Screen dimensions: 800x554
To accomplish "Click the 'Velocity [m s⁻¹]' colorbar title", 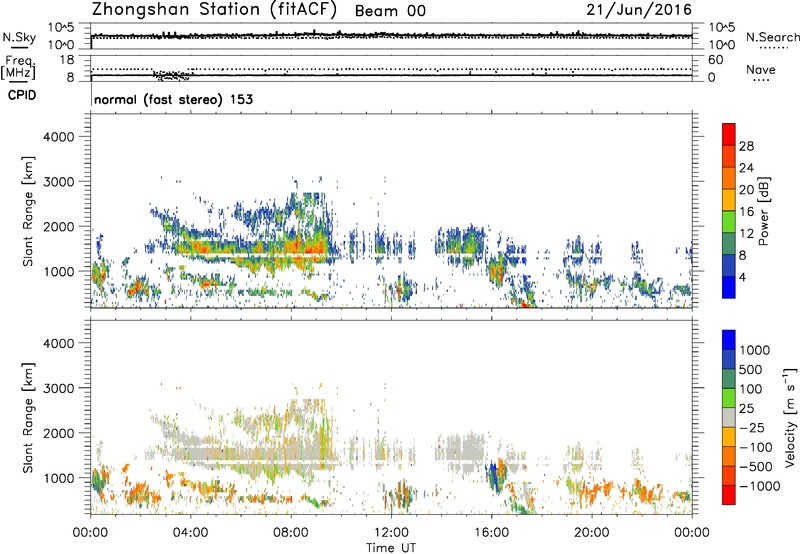I will 790,417.
